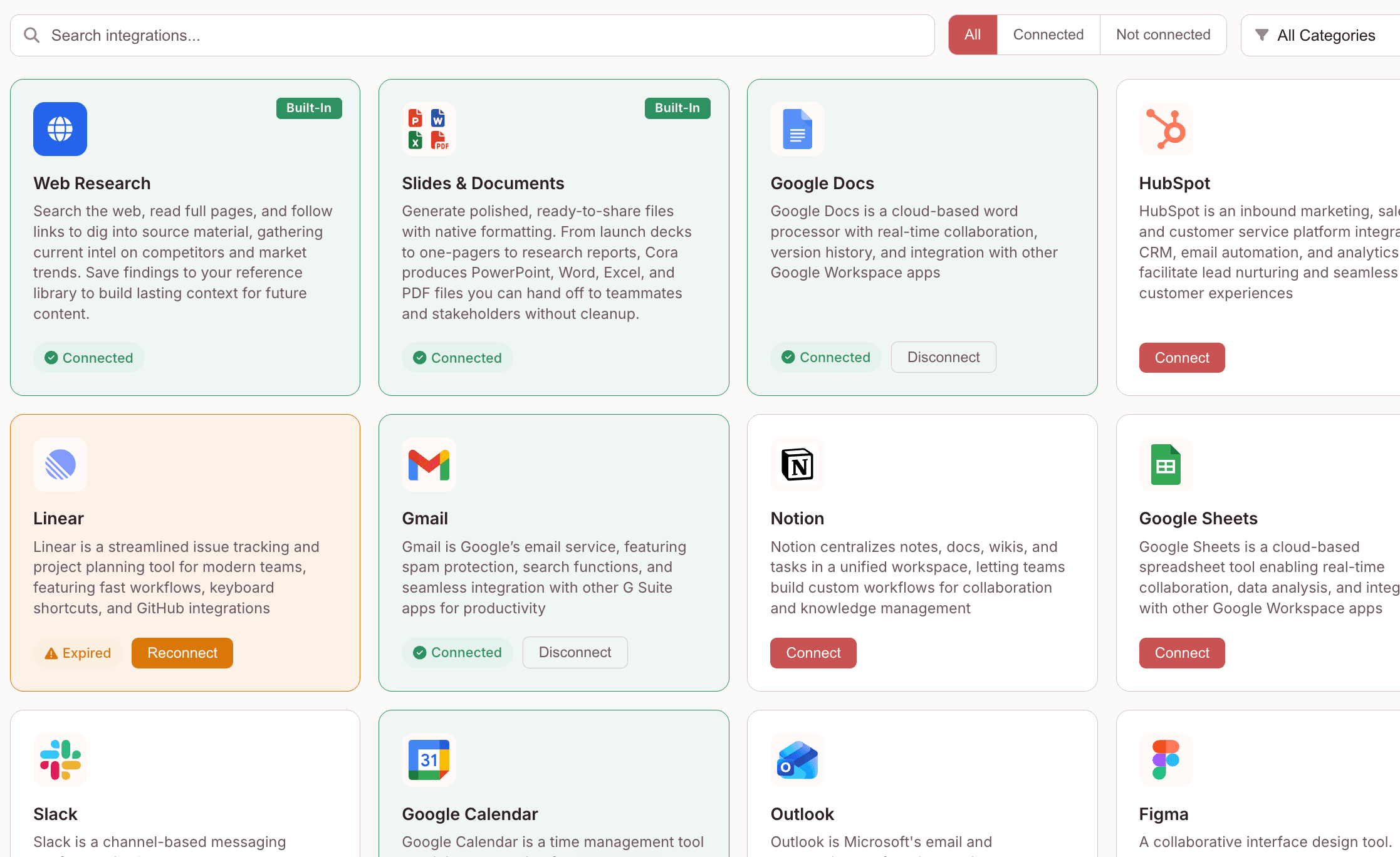Click the Google Docs card title
This screenshot has width=1400, height=857.
(822, 183)
